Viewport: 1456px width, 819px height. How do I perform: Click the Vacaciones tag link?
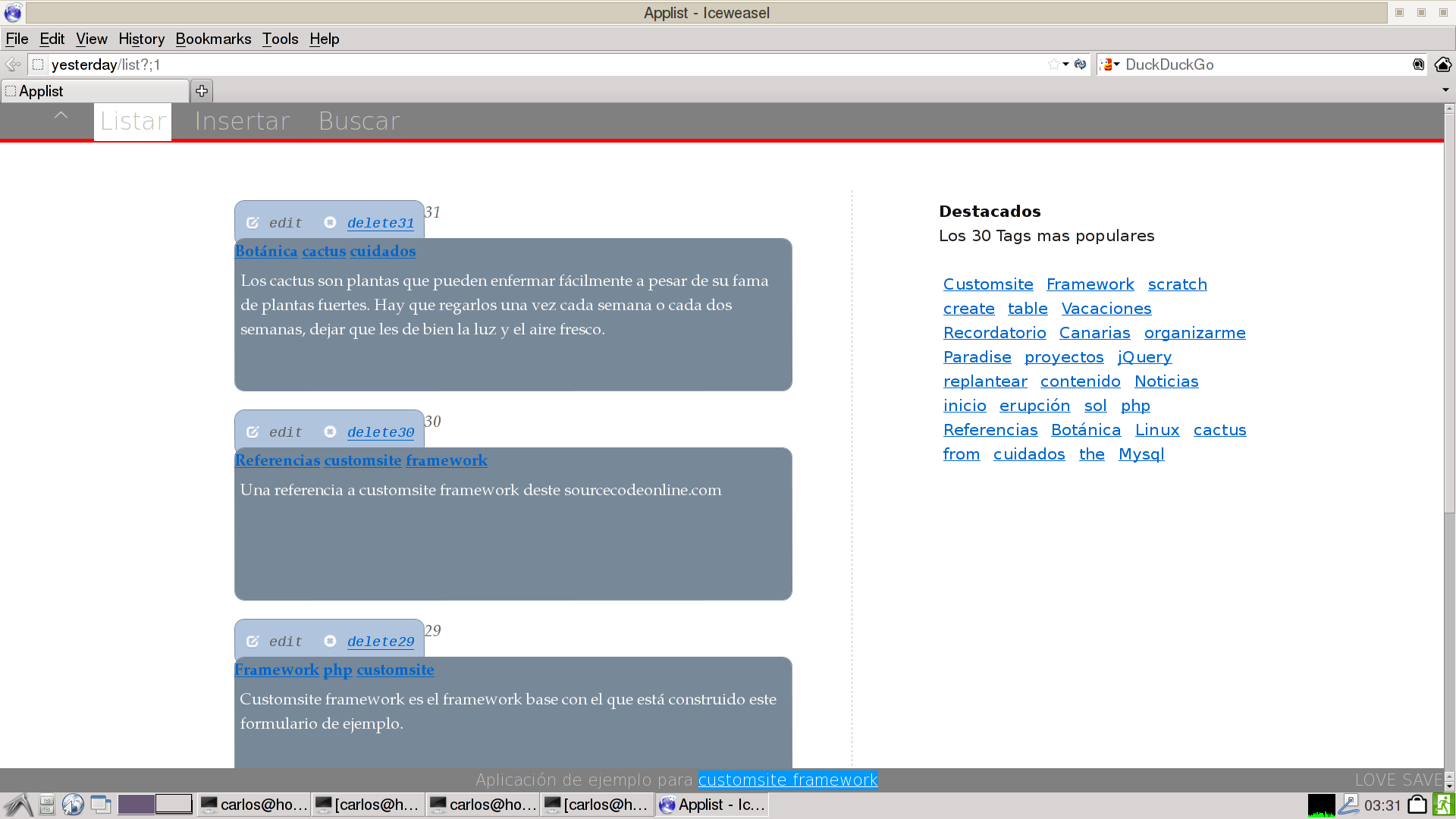pos(1106,309)
